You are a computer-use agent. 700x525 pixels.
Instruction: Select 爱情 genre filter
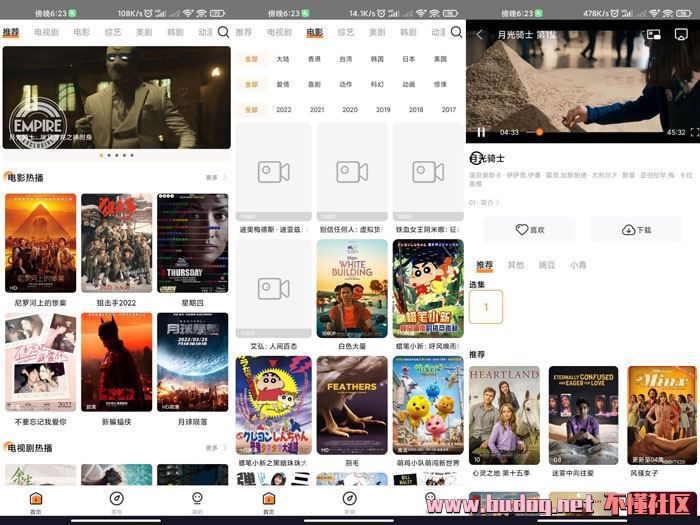(x=283, y=84)
